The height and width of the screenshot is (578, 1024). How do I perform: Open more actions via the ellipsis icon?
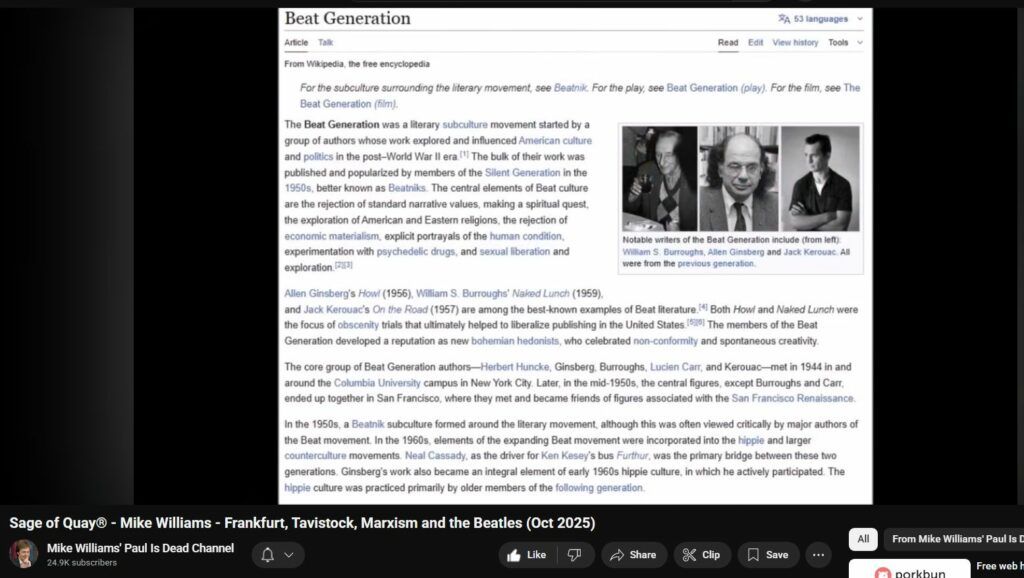(x=818, y=555)
